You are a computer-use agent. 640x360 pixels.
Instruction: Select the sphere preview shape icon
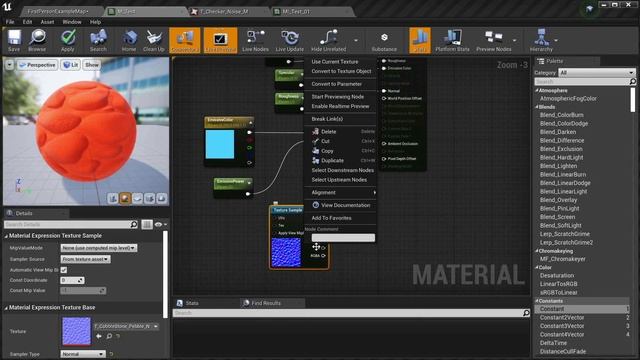coord(125,198)
